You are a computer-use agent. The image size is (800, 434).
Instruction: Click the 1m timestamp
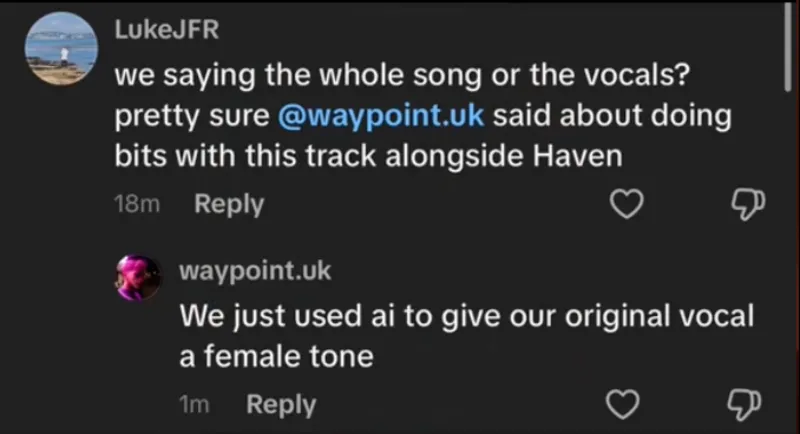(x=193, y=405)
